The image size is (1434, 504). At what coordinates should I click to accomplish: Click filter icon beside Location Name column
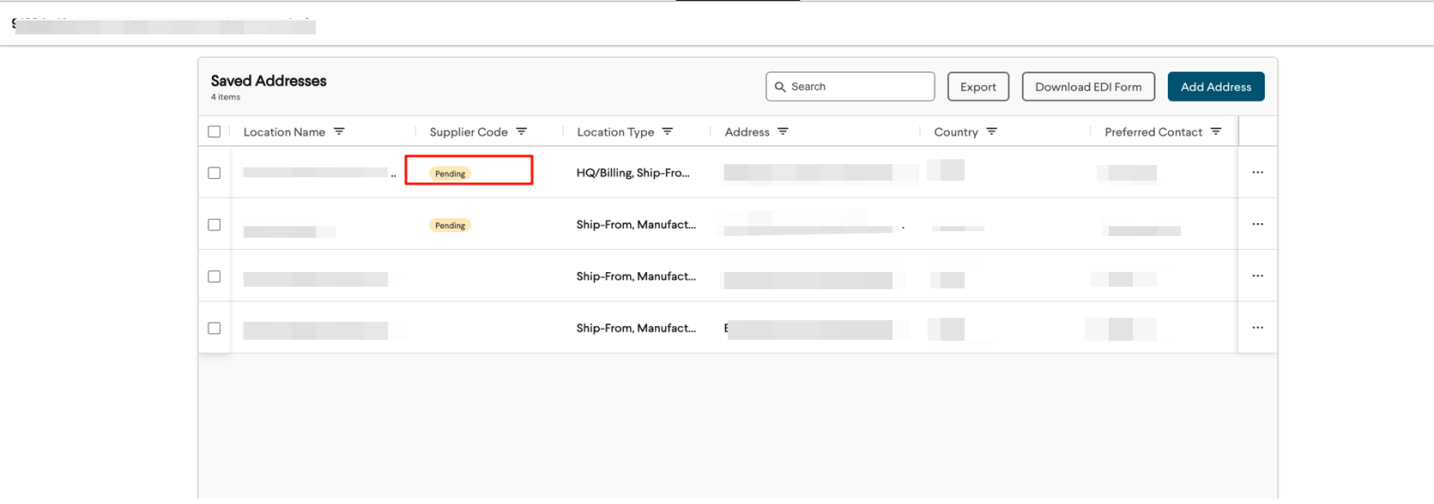(339, 132)
